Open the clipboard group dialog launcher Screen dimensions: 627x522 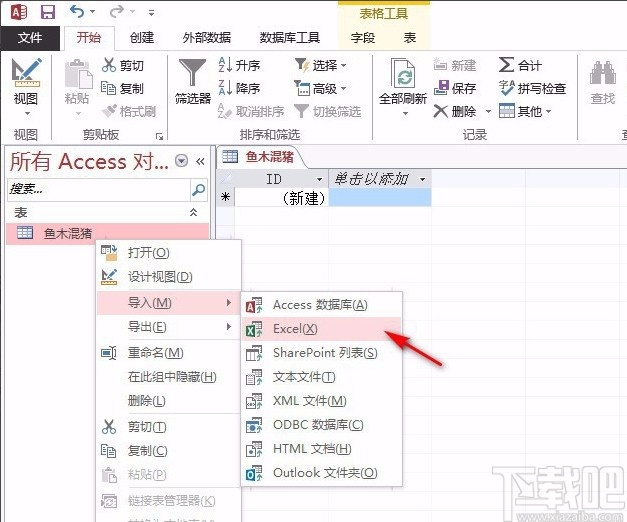(160, 136)
